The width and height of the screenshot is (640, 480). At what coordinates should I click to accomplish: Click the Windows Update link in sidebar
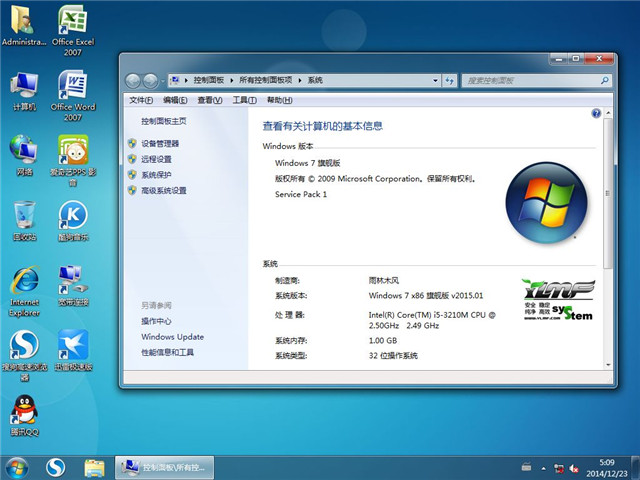tap(172, 337)
